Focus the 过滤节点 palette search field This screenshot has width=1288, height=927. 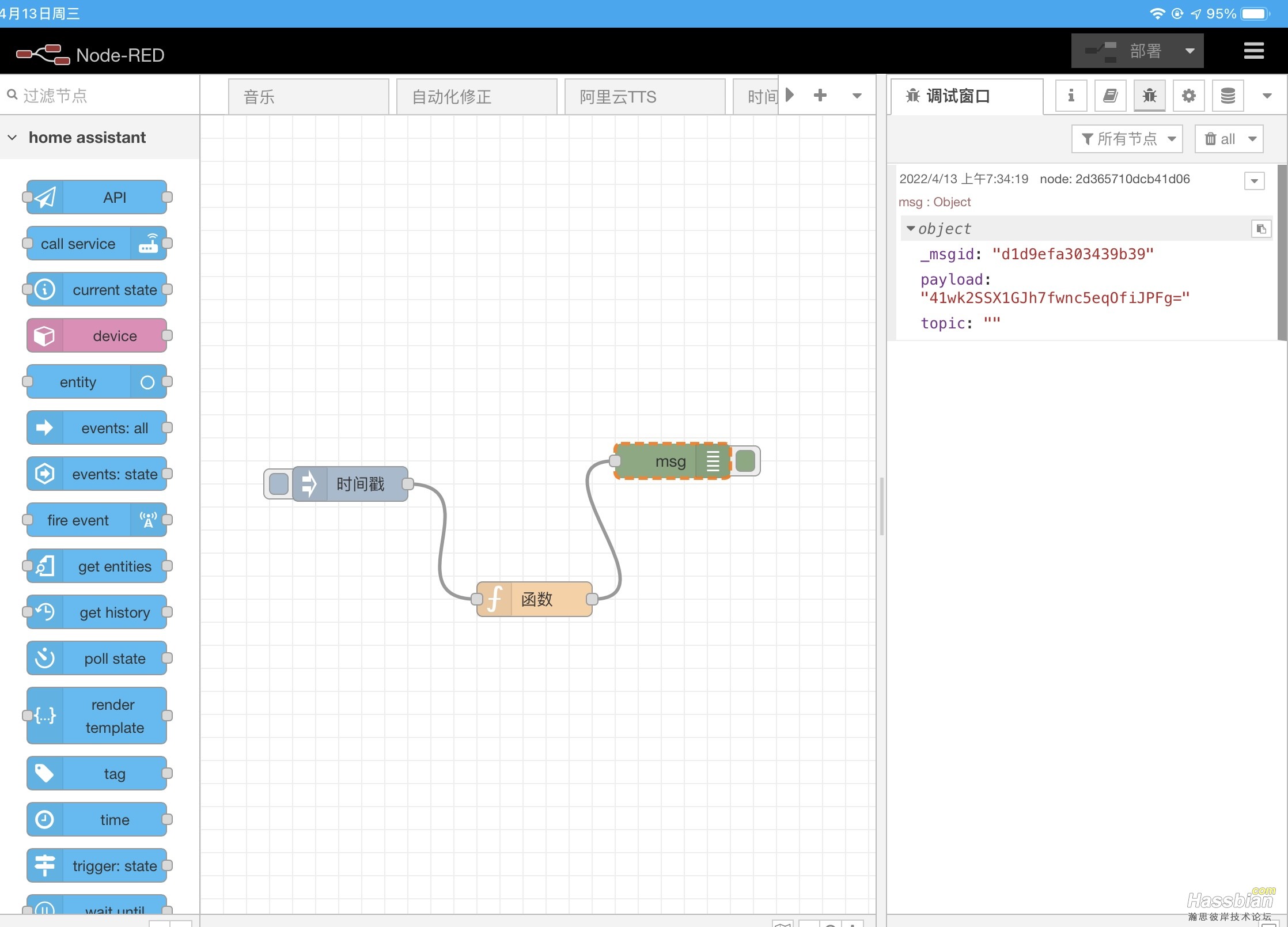point(100,95)
